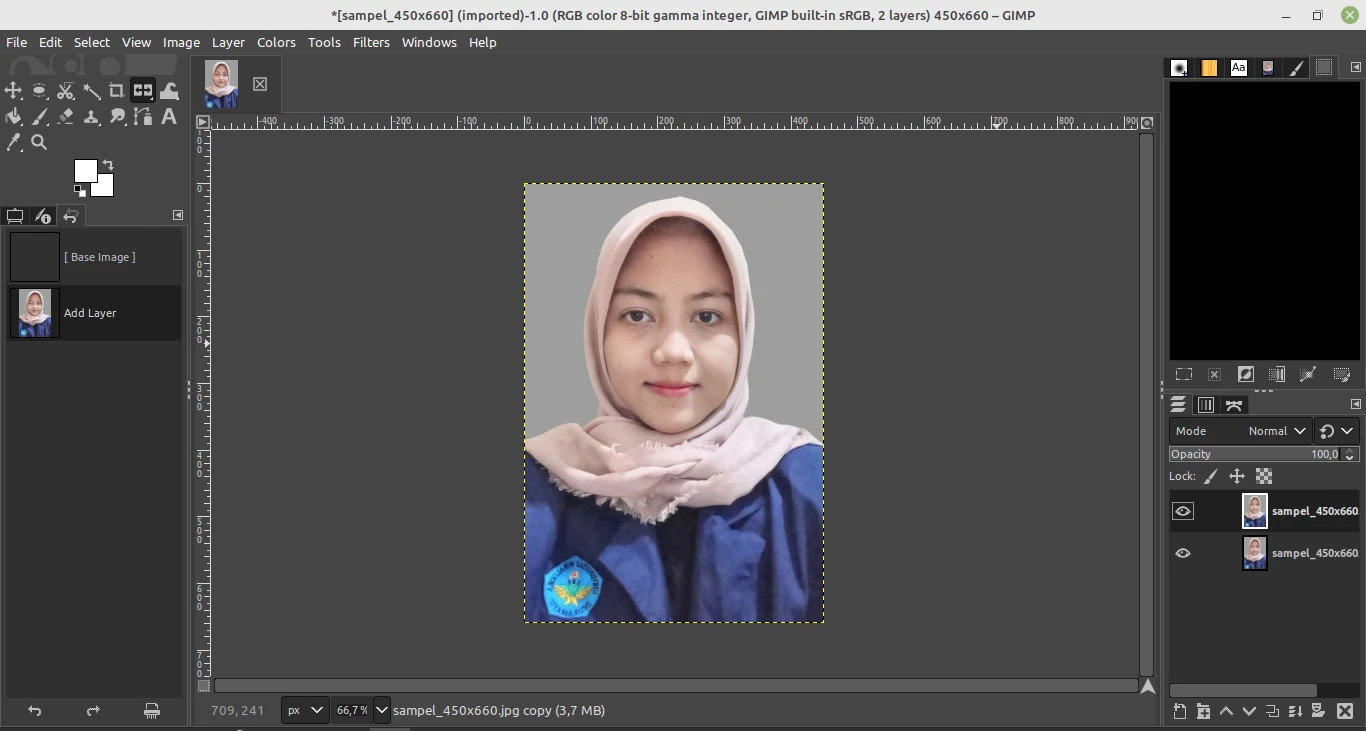The image size is (1366, 731).
Task: Open the px units dropdown
Action: point(305,711)
